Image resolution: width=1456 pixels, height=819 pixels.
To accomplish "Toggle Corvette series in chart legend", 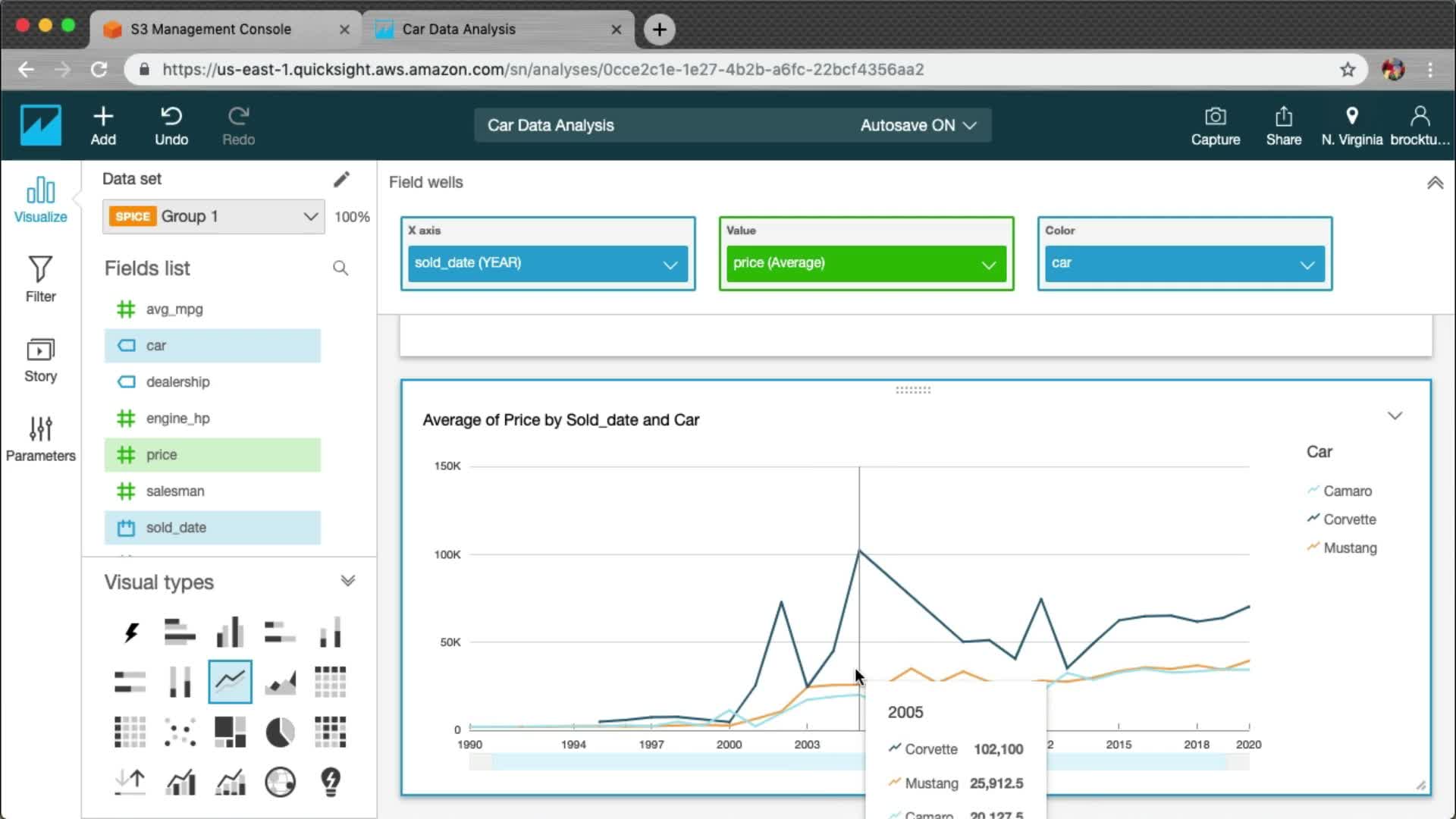I will click(1349, 519).
